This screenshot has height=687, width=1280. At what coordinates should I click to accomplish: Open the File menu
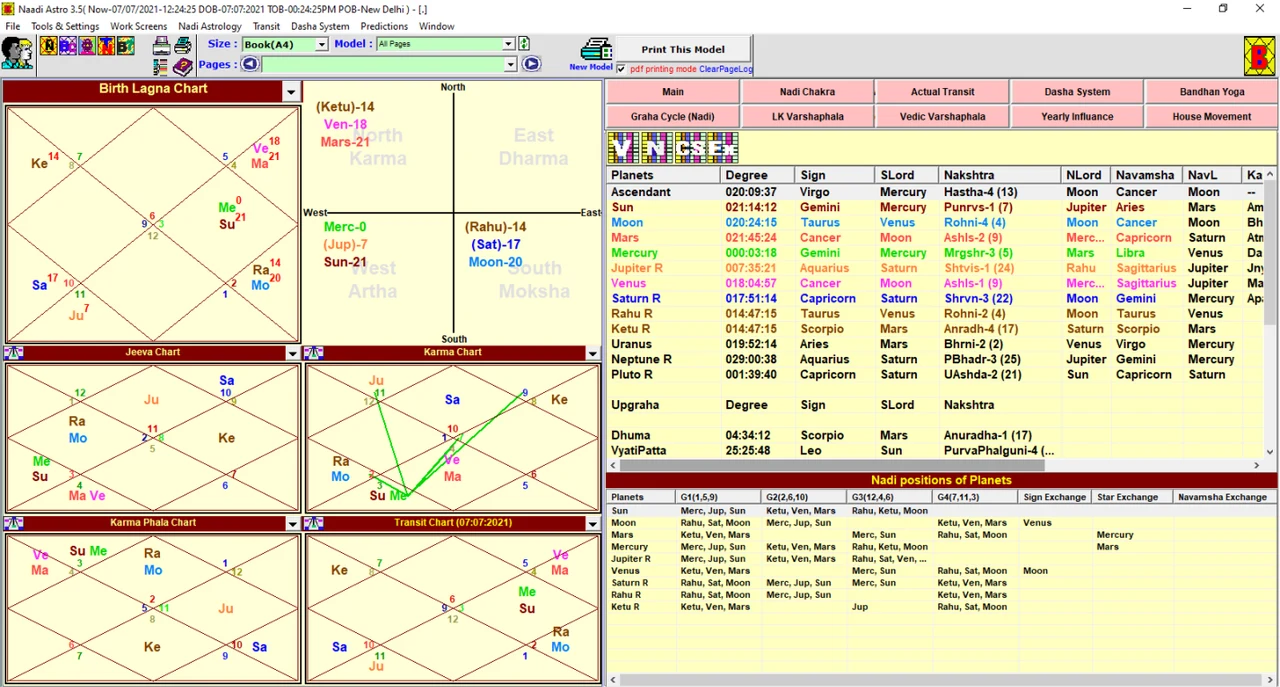pyautogui.click(x=13, y=26)
